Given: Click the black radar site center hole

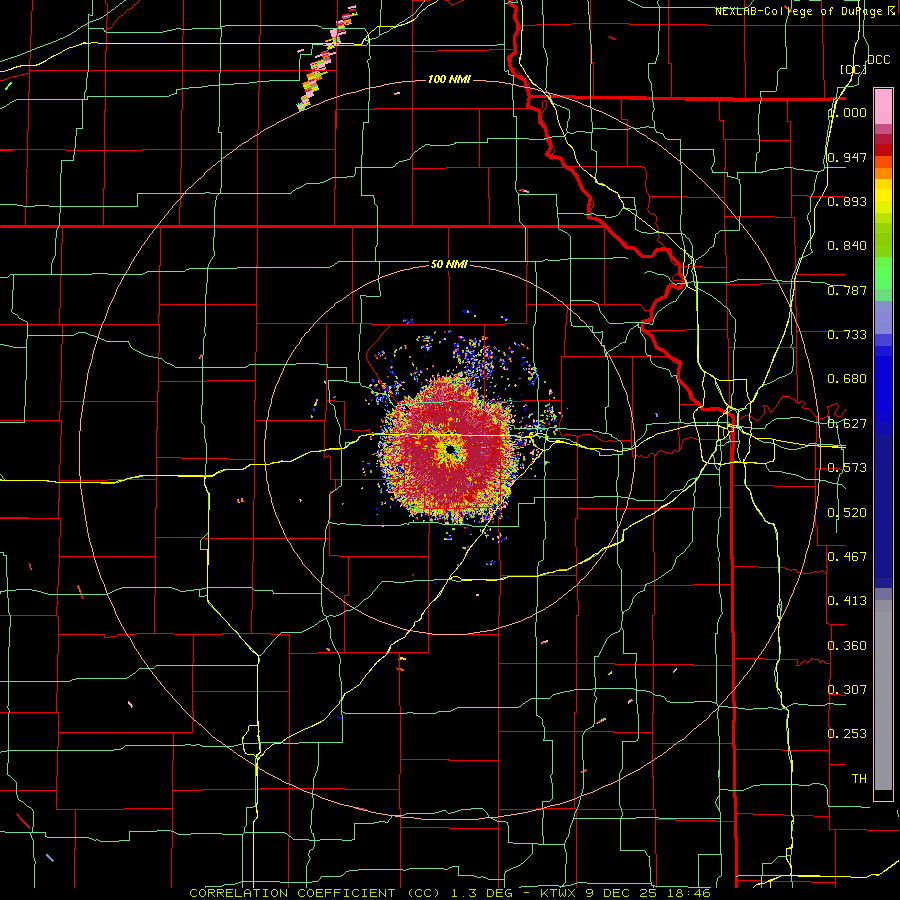Looking at the screenshot, I should tap(451, 451).
